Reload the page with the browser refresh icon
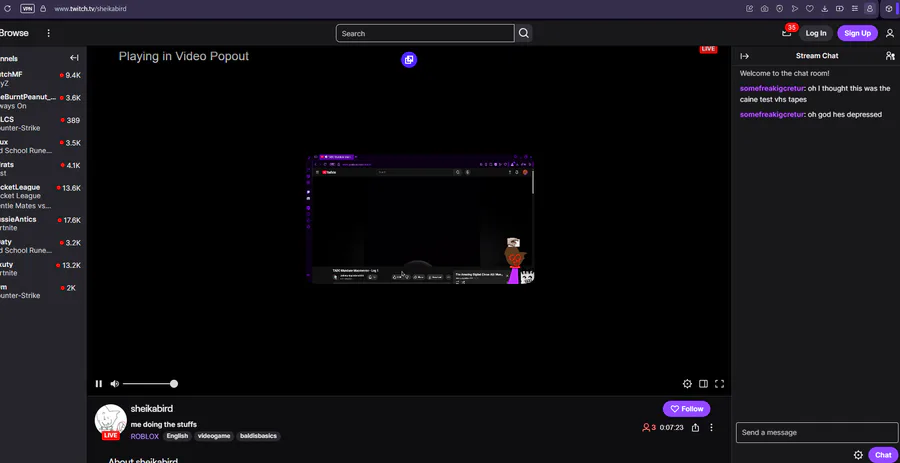Viewport: 900px width, 463px height. (x=7, y=9)
